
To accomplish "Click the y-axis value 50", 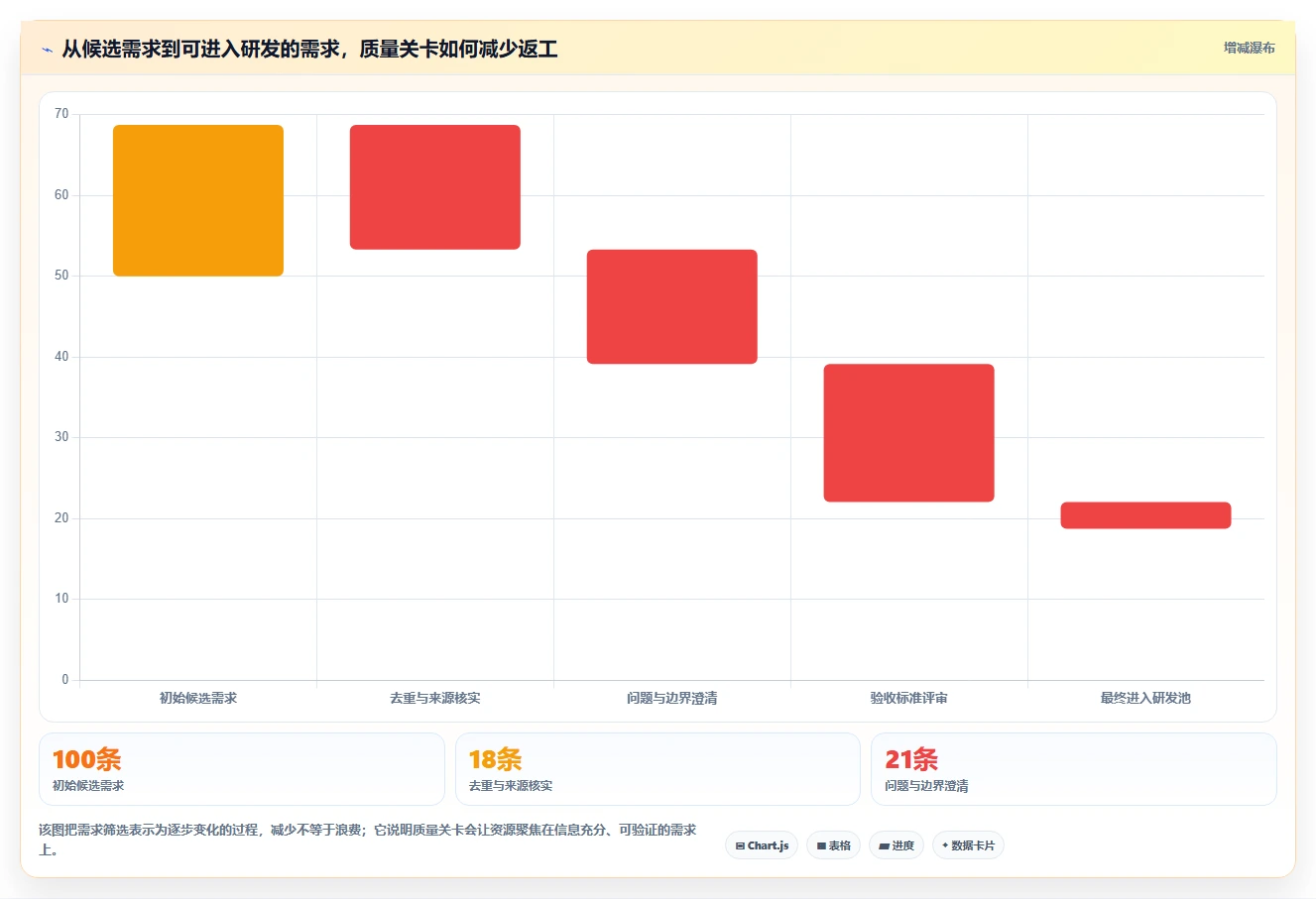I will (x=61, y=276).
